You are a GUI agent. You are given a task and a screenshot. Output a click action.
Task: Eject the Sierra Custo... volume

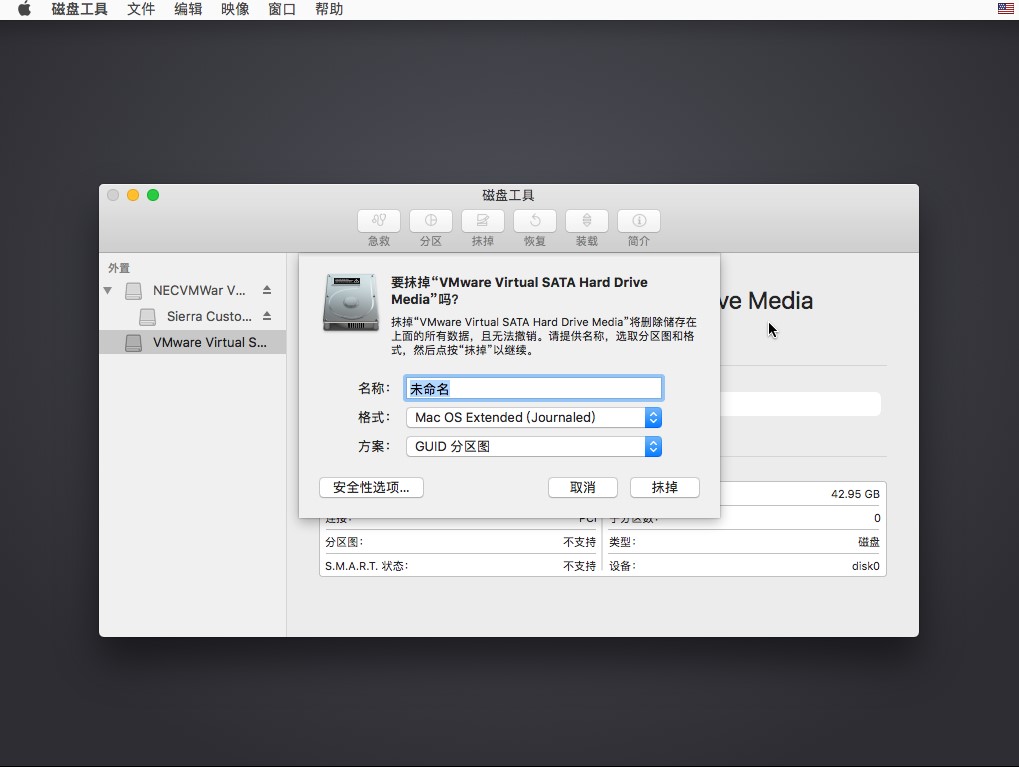tap(267, 316)
